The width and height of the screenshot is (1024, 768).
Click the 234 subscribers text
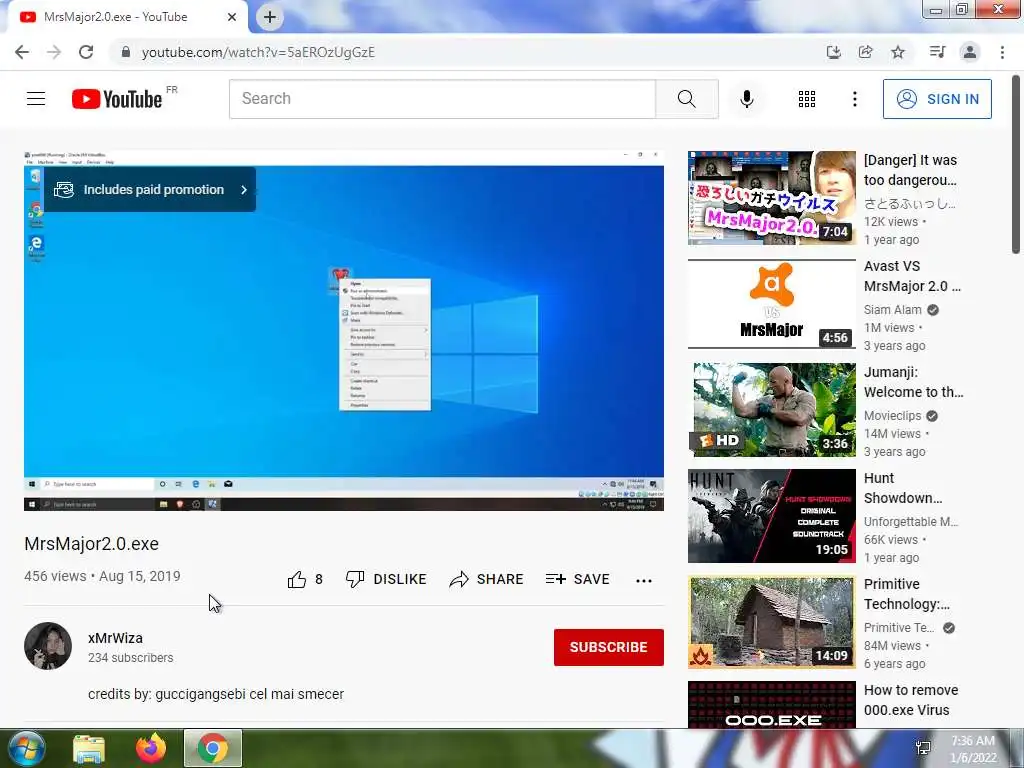click(131, 658)
